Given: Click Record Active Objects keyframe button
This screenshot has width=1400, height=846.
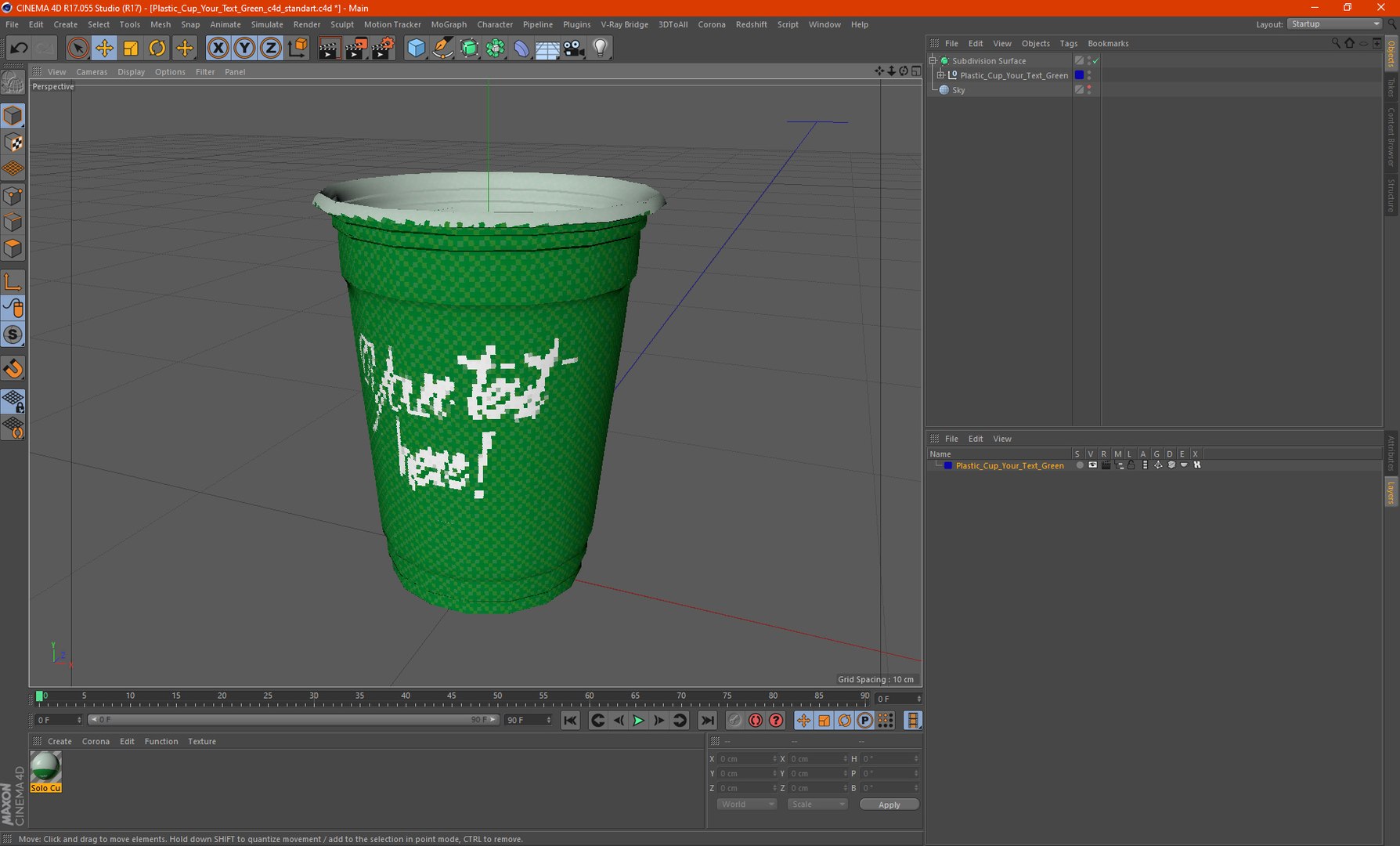Looking at the screenshot, I should coord(734,720).
